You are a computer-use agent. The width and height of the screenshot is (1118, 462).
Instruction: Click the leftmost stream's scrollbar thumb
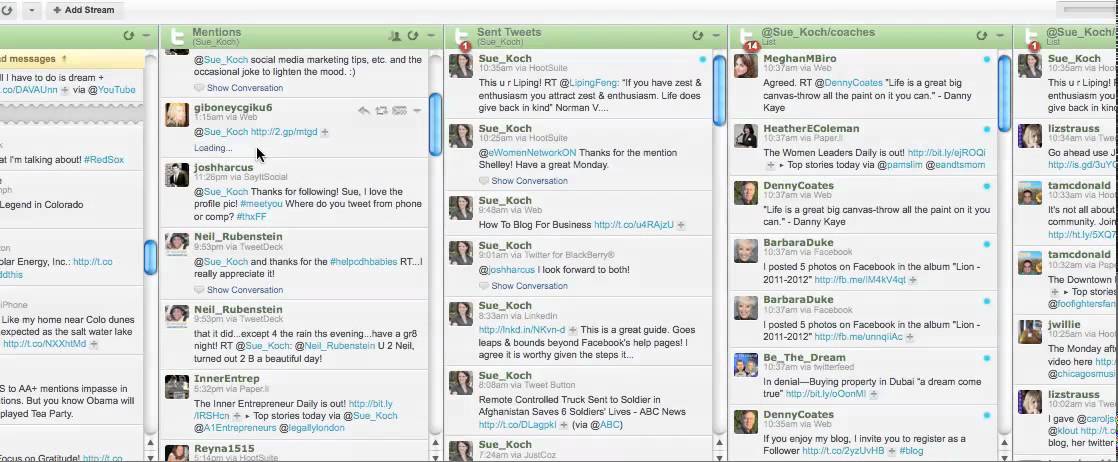point(150,257)
